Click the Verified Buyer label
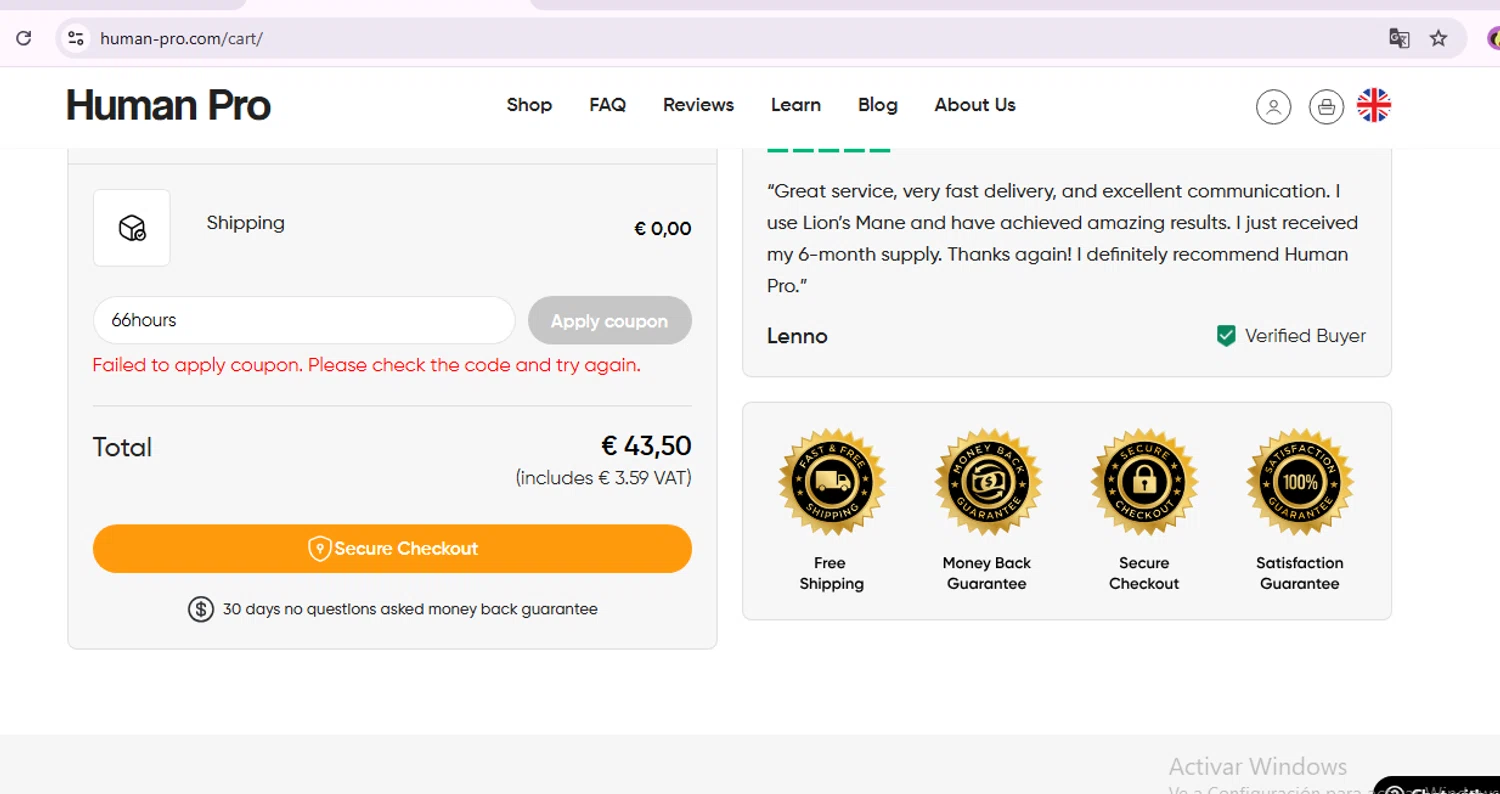This screenshot has width=1500, height=794. 1305,336
